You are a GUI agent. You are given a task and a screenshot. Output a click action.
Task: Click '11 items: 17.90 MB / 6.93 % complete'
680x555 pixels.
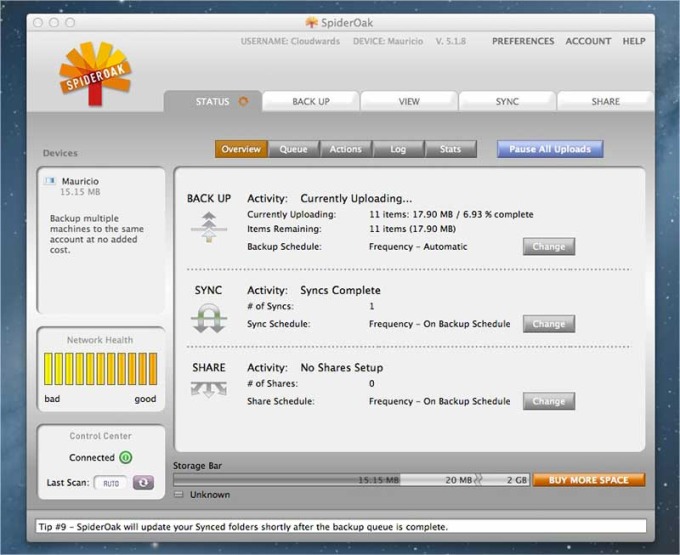point(451,214)
